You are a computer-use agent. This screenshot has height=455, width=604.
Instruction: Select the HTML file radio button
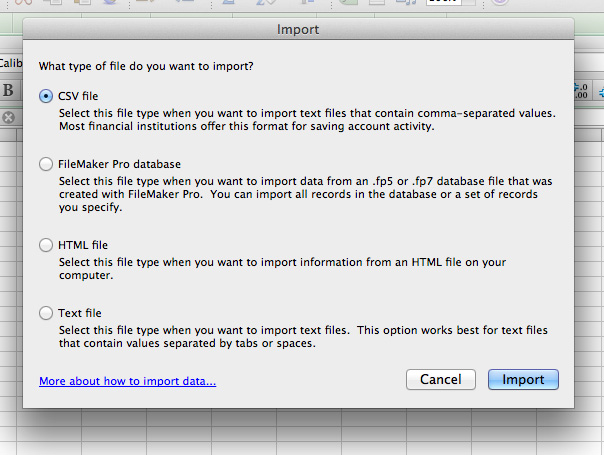tap(46, 245)
